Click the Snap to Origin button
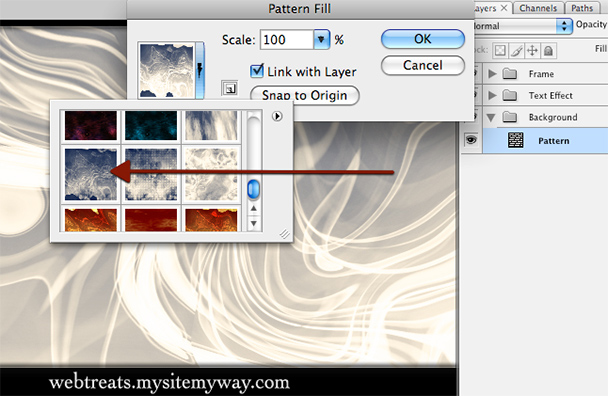 tap(305, 95)
